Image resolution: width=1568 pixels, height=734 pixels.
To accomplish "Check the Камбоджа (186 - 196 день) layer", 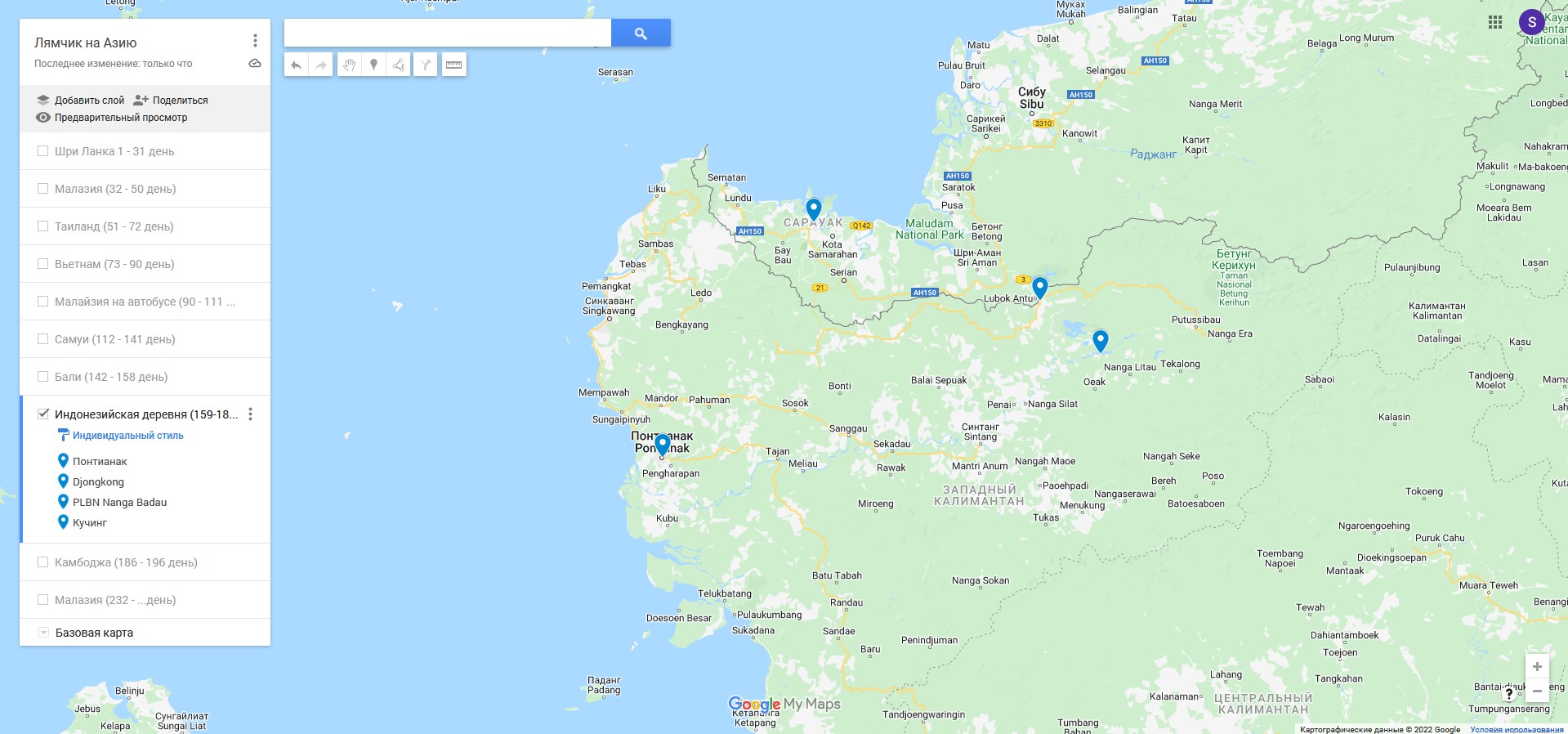I will point(43,562).
